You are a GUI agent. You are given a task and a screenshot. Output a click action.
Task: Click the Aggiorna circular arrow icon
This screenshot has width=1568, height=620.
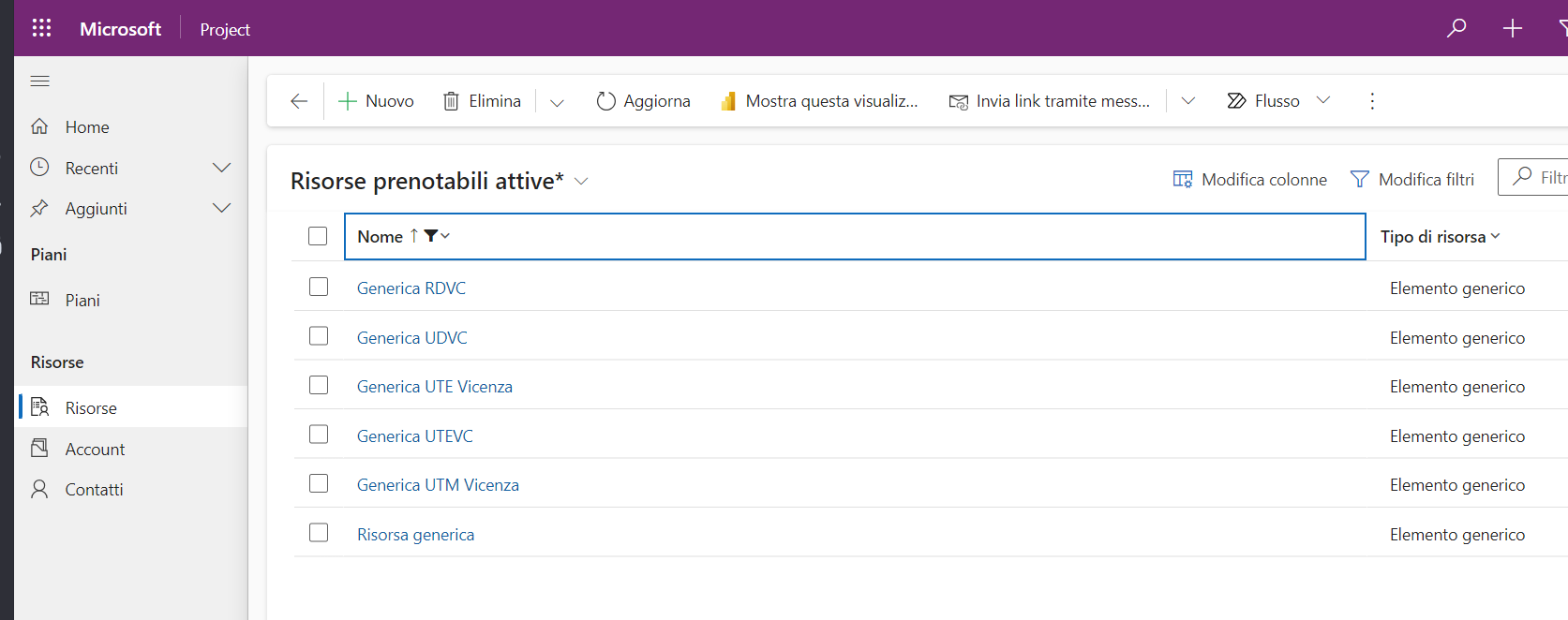tap(606, 101)
